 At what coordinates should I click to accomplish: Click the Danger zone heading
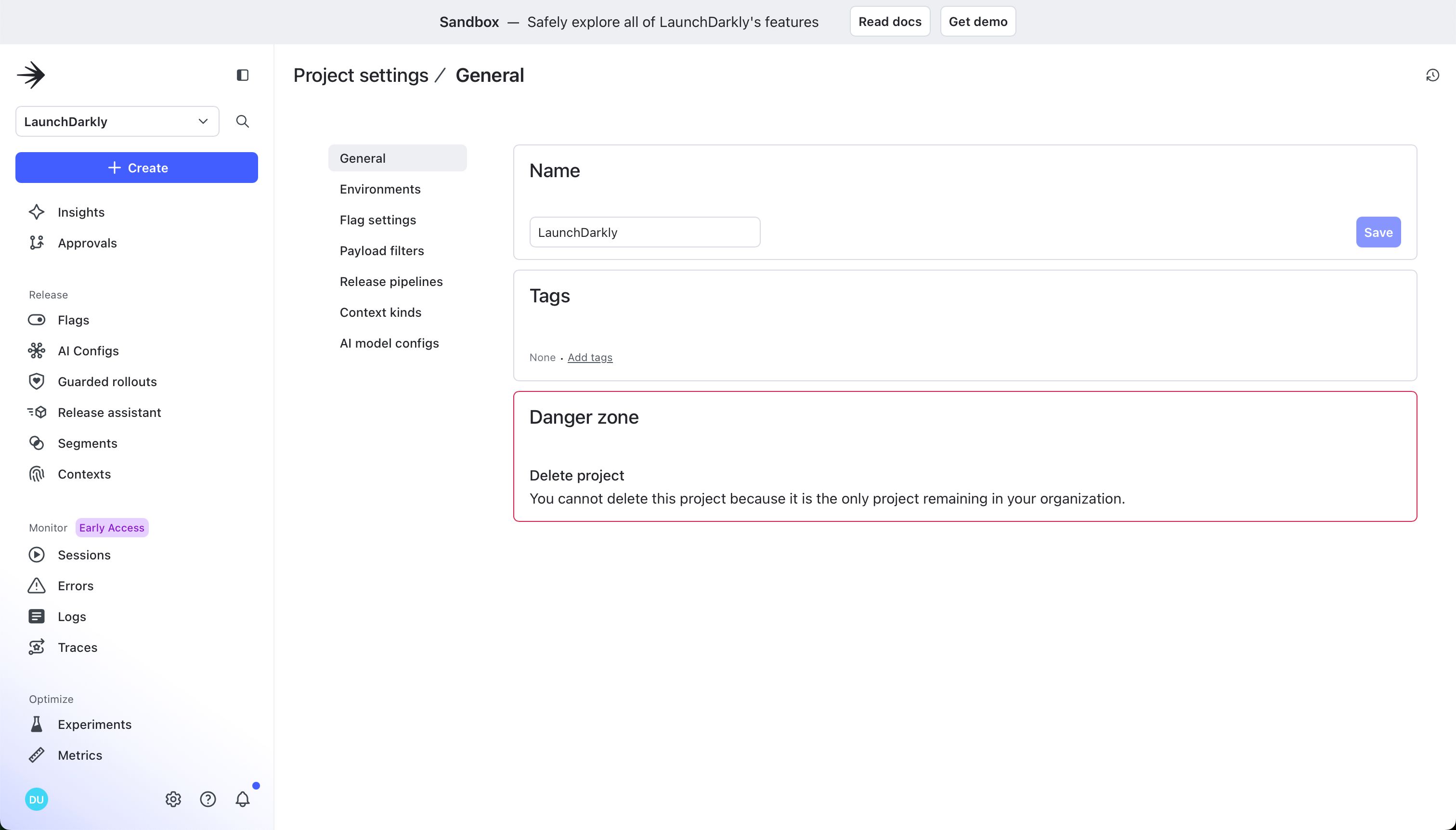pyautogui.click(x=584, y=417)
